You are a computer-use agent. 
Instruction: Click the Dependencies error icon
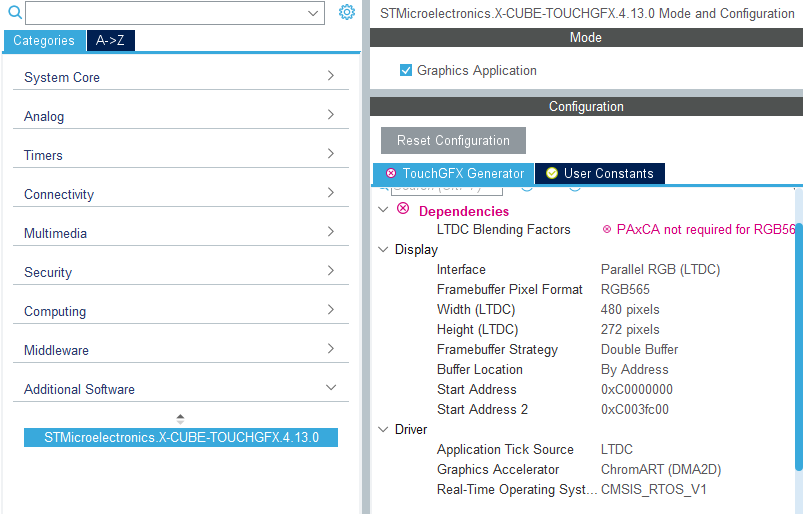pos(403,208)
